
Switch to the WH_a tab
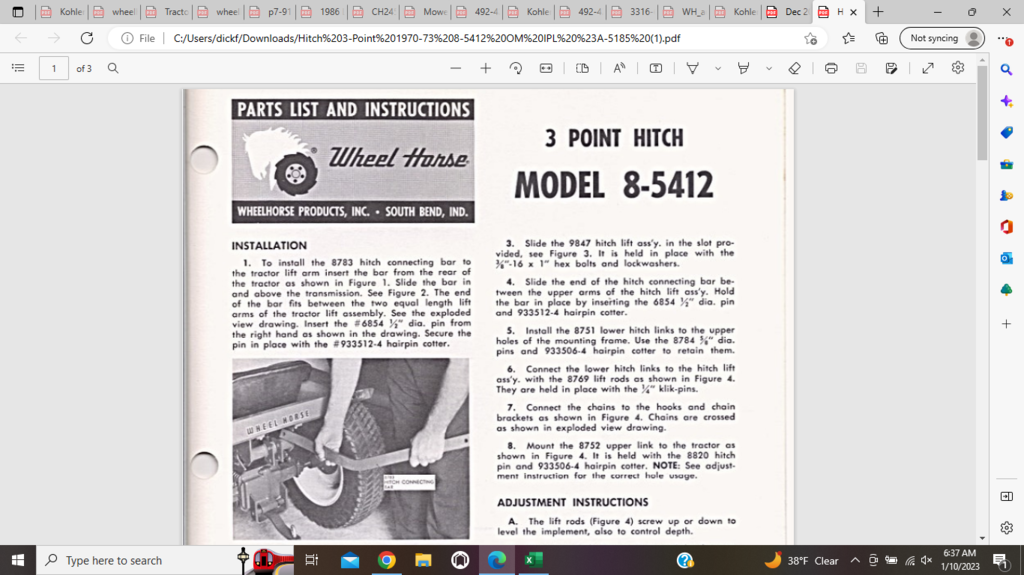coord(685,12)
